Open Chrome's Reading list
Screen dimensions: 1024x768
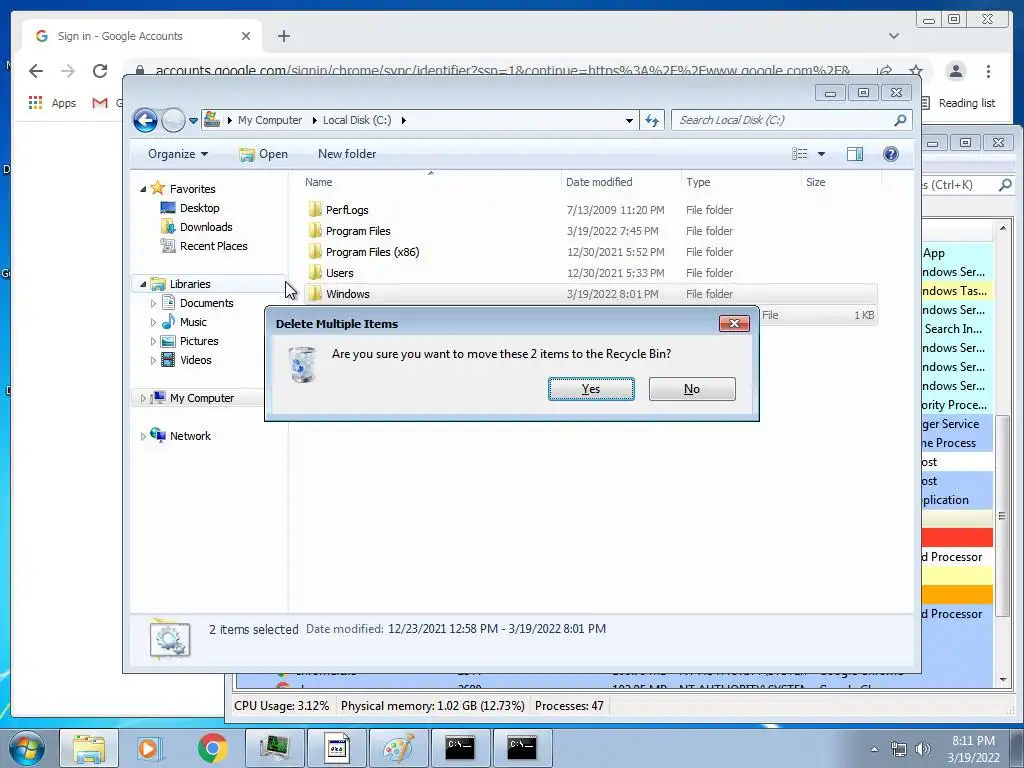[958, 103]
